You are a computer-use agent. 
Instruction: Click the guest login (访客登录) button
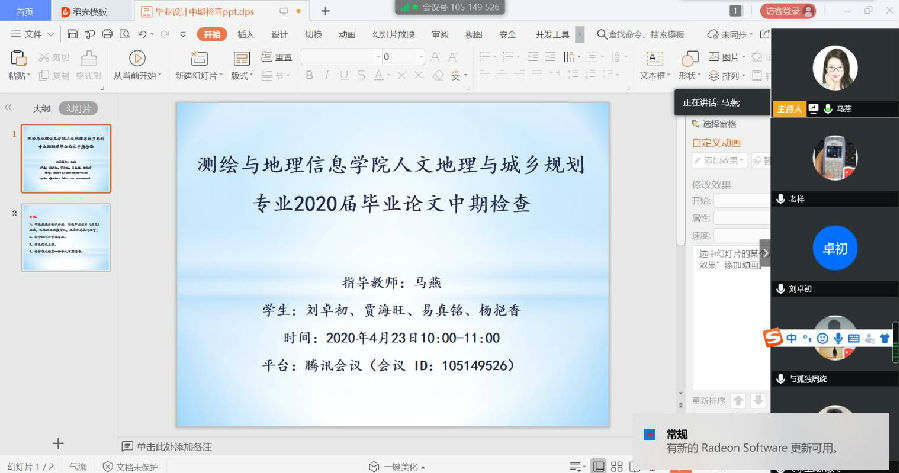788,10
